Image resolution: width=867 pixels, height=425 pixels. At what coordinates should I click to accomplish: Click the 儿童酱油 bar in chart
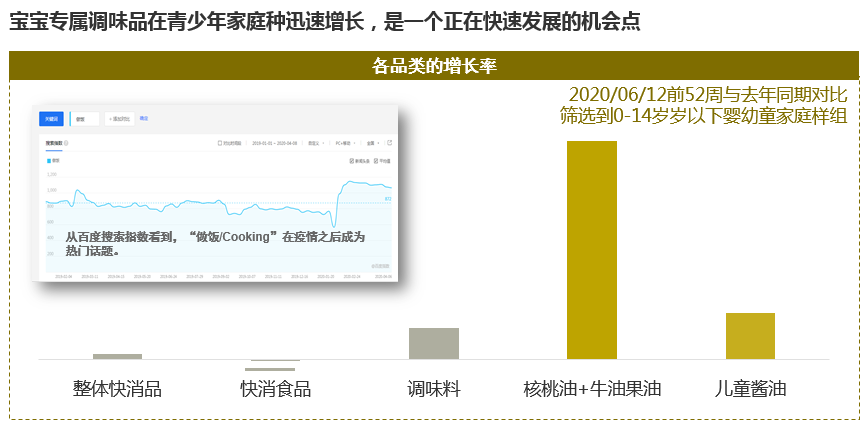coord(750,336)
